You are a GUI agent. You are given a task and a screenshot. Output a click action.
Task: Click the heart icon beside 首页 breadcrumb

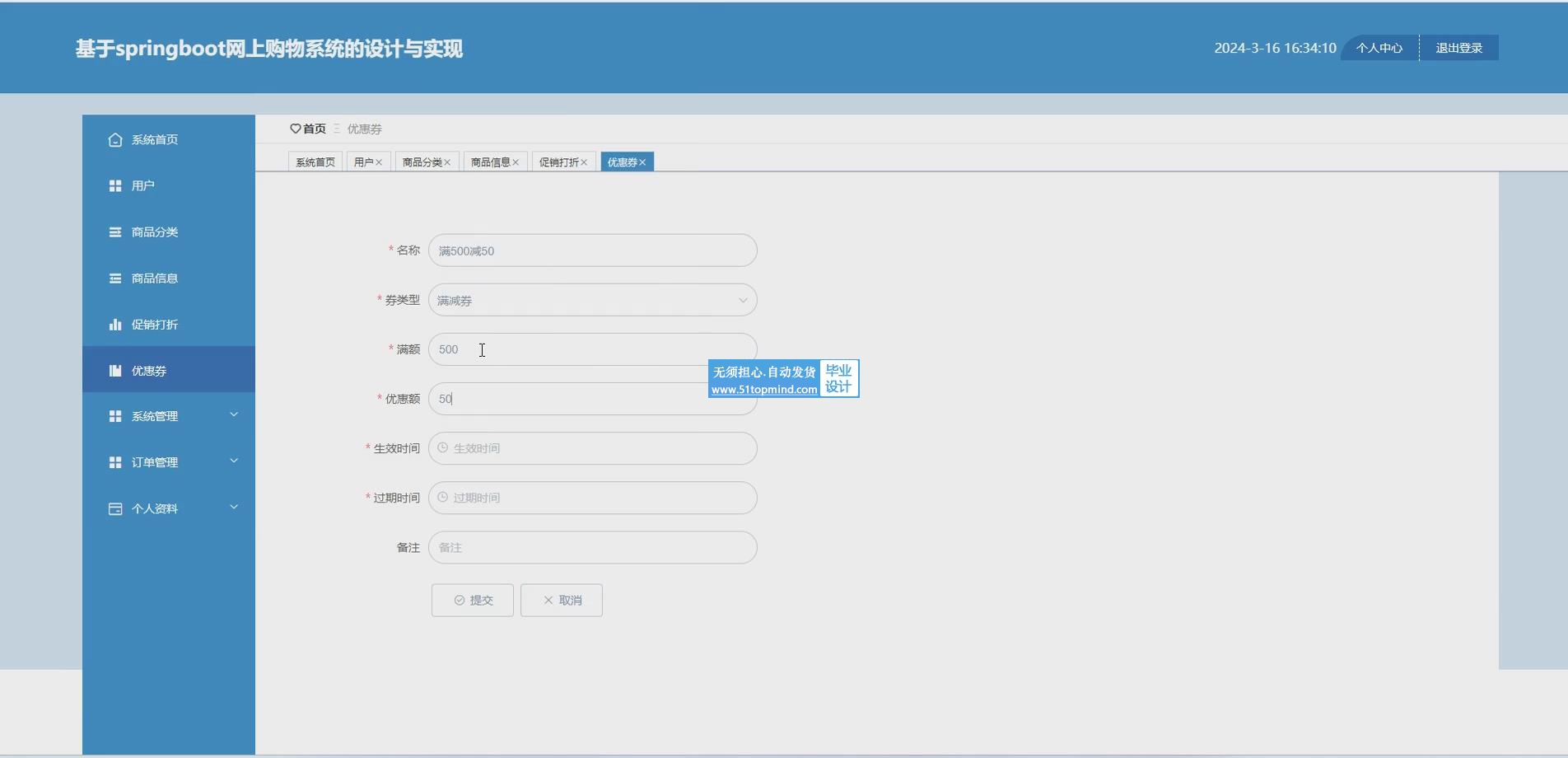[x=296, y=129]
